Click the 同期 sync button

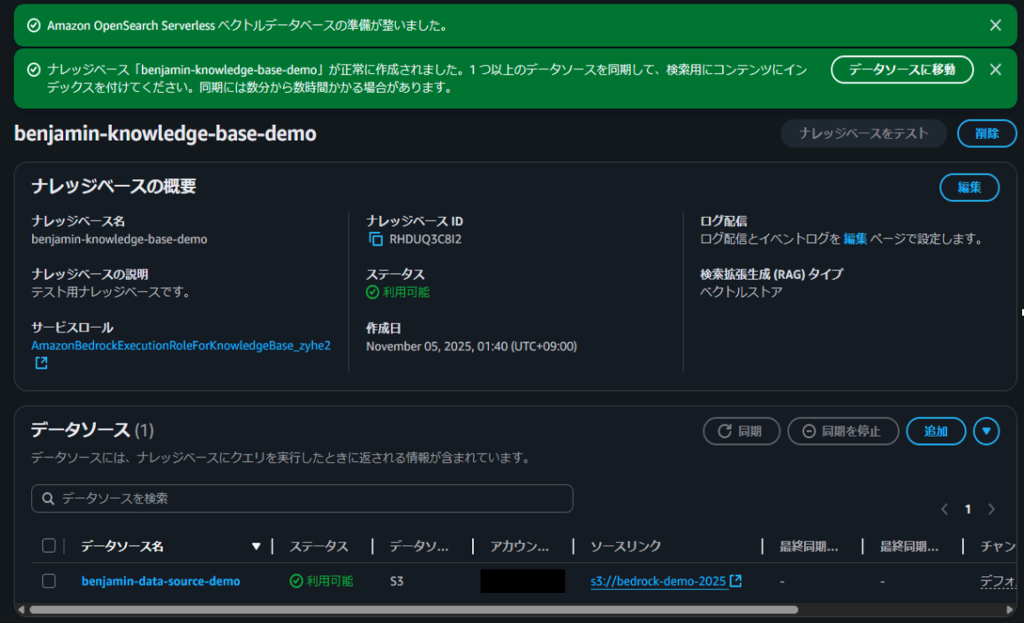tap(740, 431)
